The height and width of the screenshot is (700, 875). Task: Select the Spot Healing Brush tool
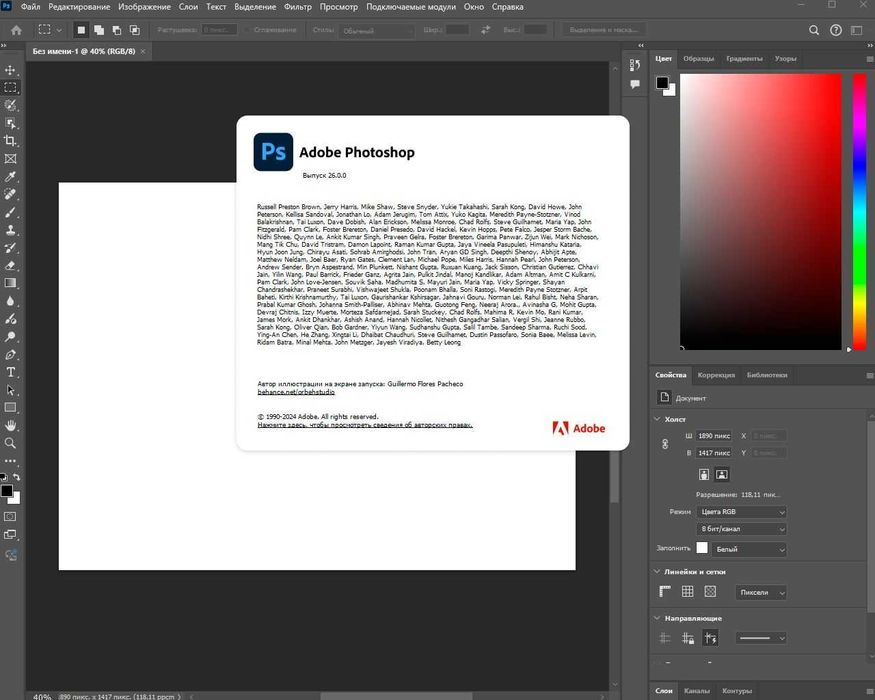[x=10, y=194]
